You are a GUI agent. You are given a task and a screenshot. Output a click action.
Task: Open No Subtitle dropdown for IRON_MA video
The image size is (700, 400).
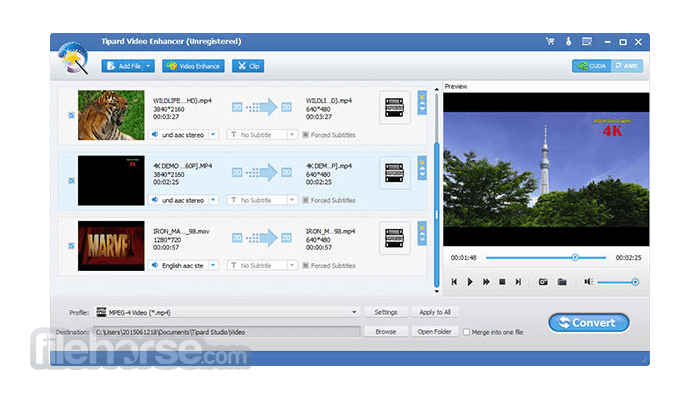(292, 265)
